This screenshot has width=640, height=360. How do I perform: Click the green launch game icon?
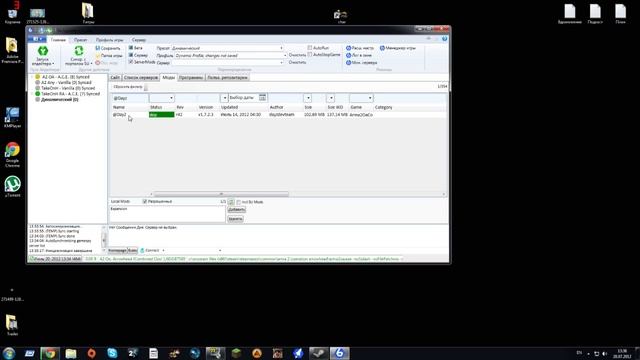(x=42, y=51)
